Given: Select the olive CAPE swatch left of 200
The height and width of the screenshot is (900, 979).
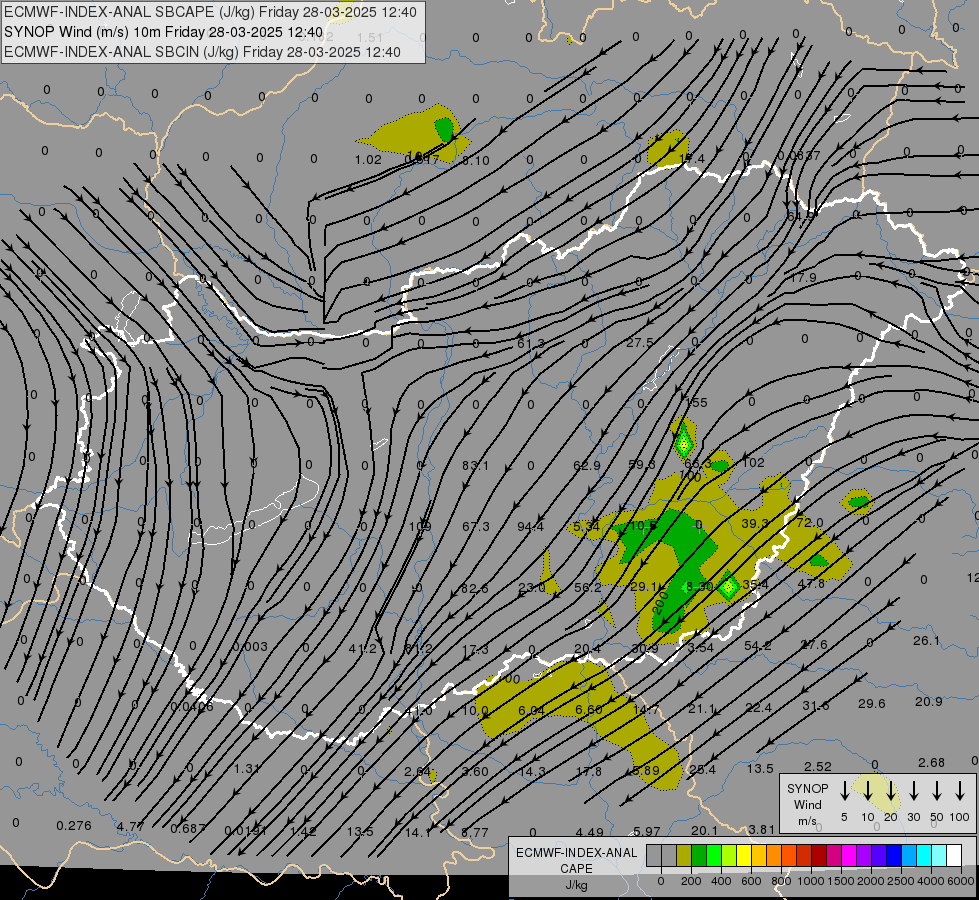Looking at the screenshot, I should tap(684, 856).
